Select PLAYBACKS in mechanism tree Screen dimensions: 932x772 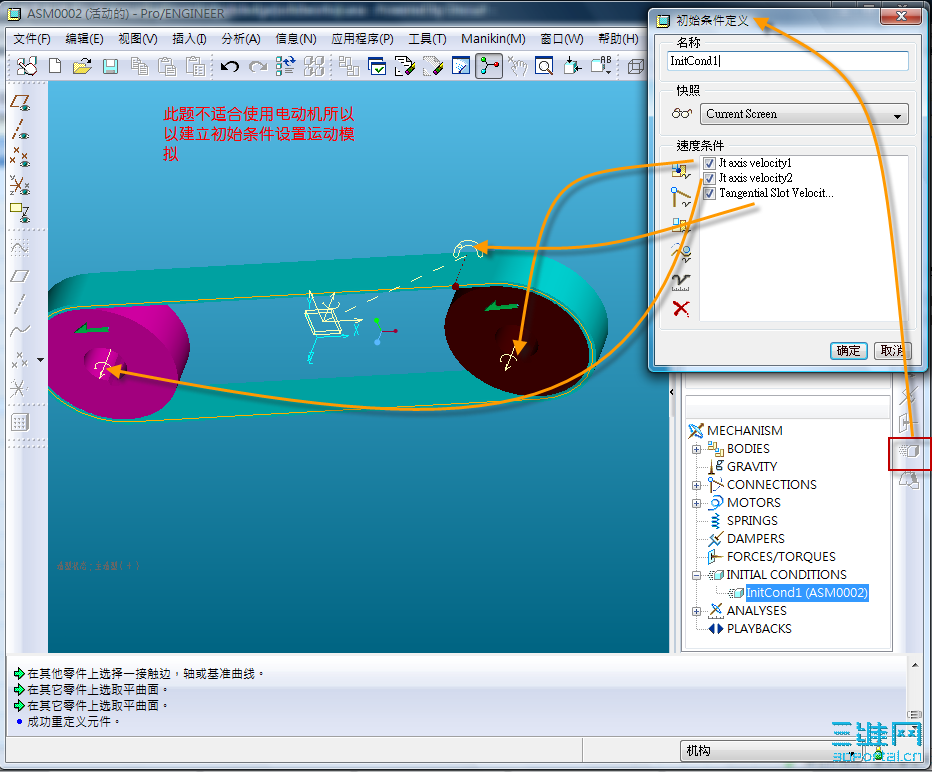click(759, 629)
